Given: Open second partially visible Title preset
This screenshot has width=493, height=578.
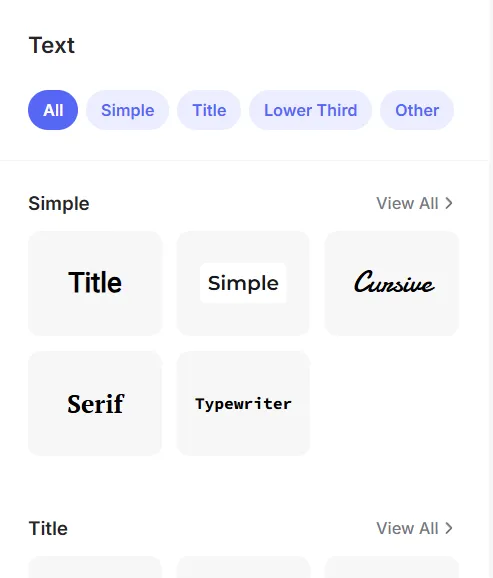Looking at the screenshot, I should click(243, 568).
